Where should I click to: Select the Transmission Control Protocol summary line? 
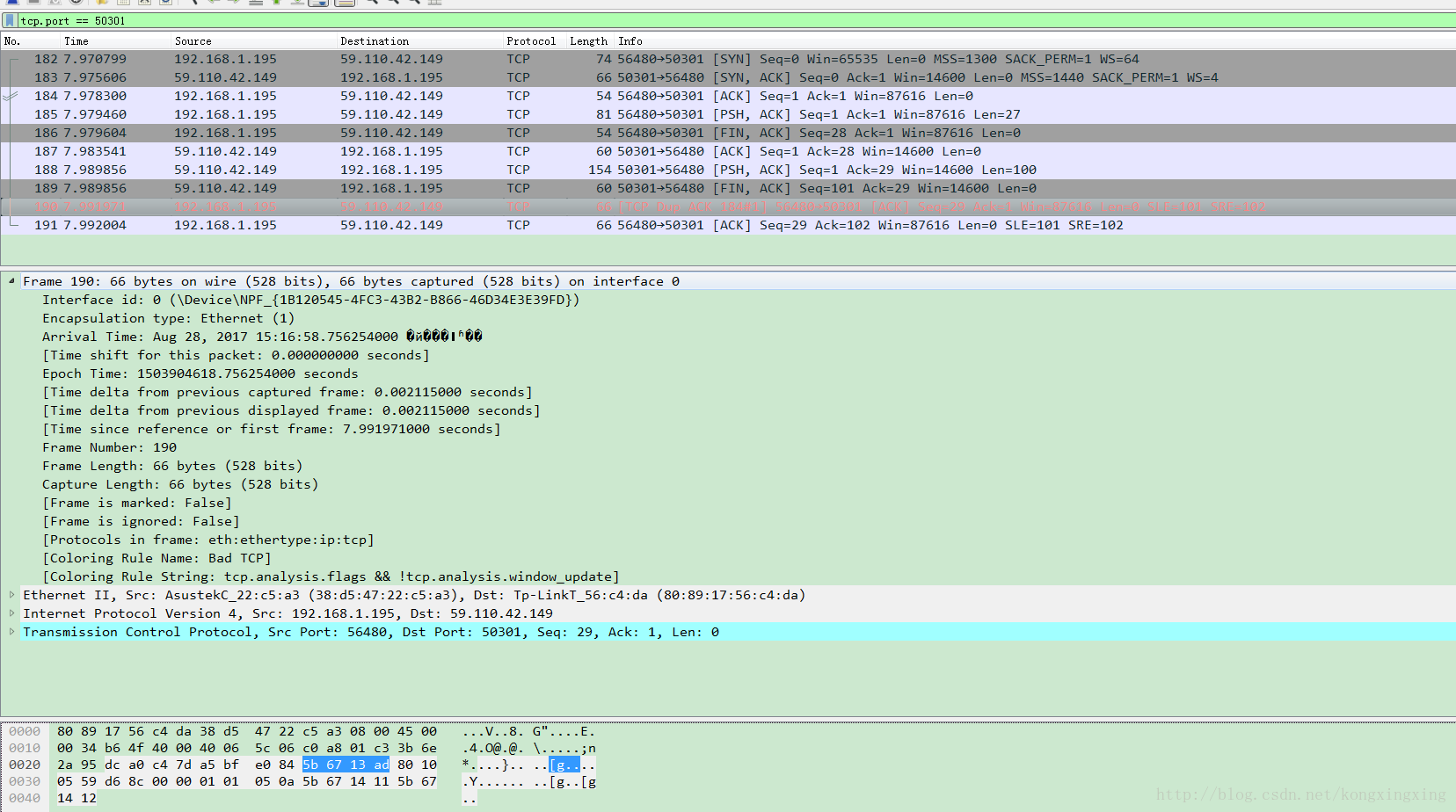371,632
